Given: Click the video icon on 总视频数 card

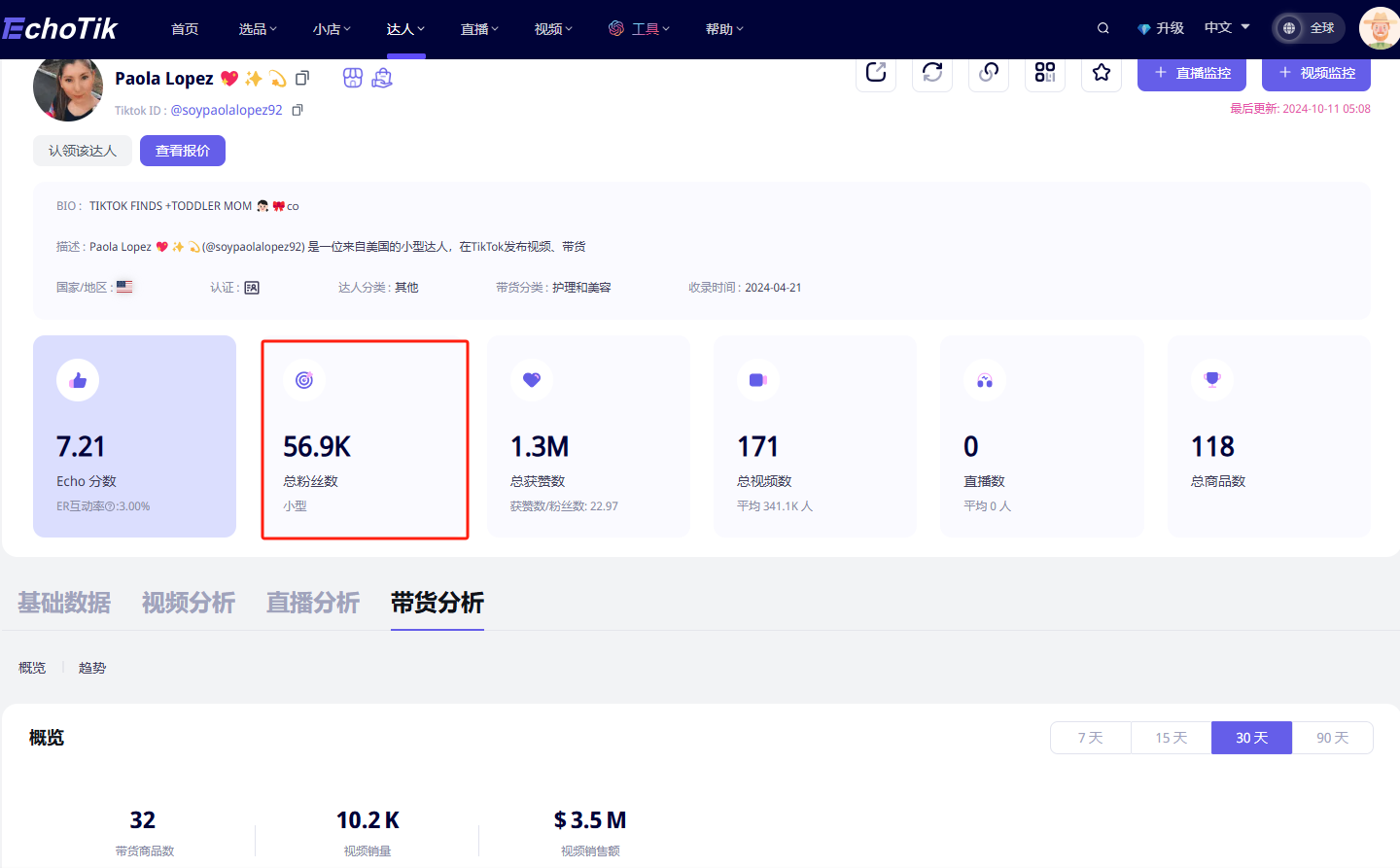Looking at the screenshot, I should 758,380.
